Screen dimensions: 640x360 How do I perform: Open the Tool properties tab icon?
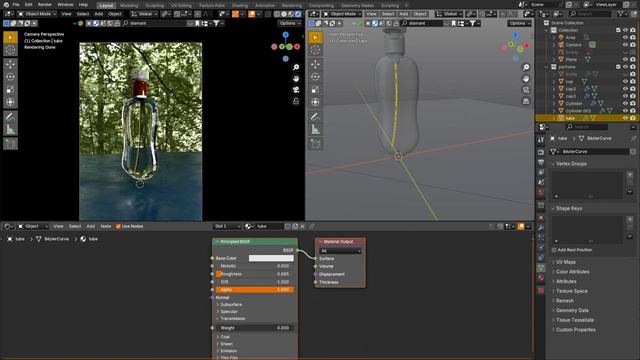click(x=541, y=140)
